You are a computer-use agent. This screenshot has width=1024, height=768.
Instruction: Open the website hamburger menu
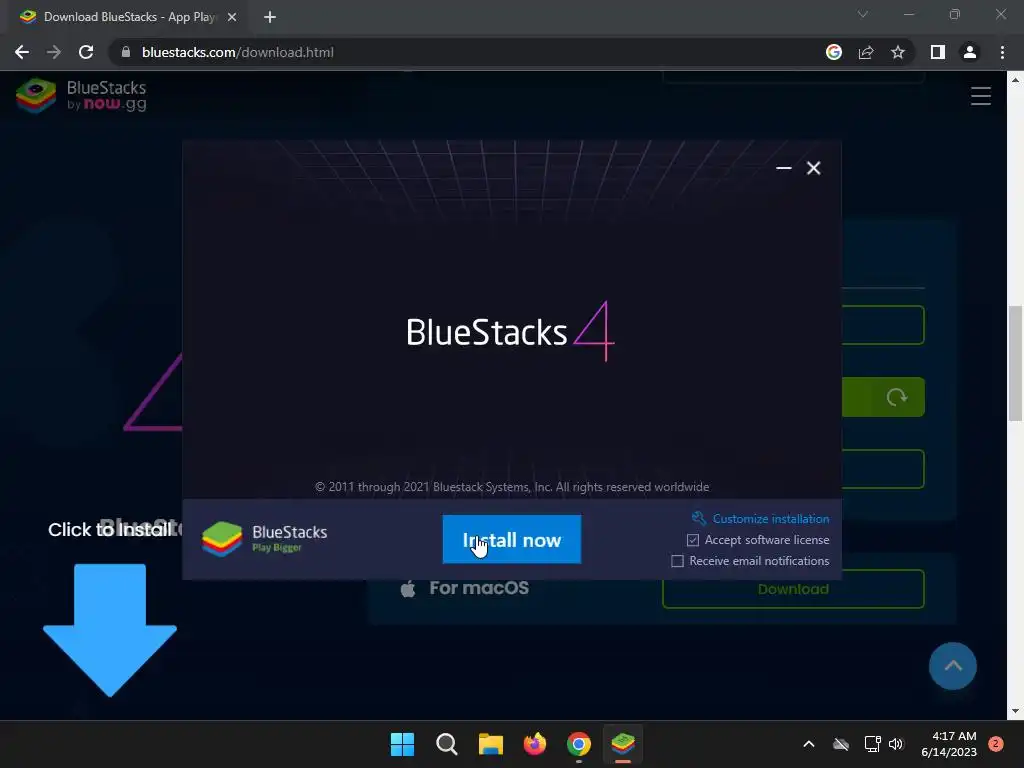980,96
